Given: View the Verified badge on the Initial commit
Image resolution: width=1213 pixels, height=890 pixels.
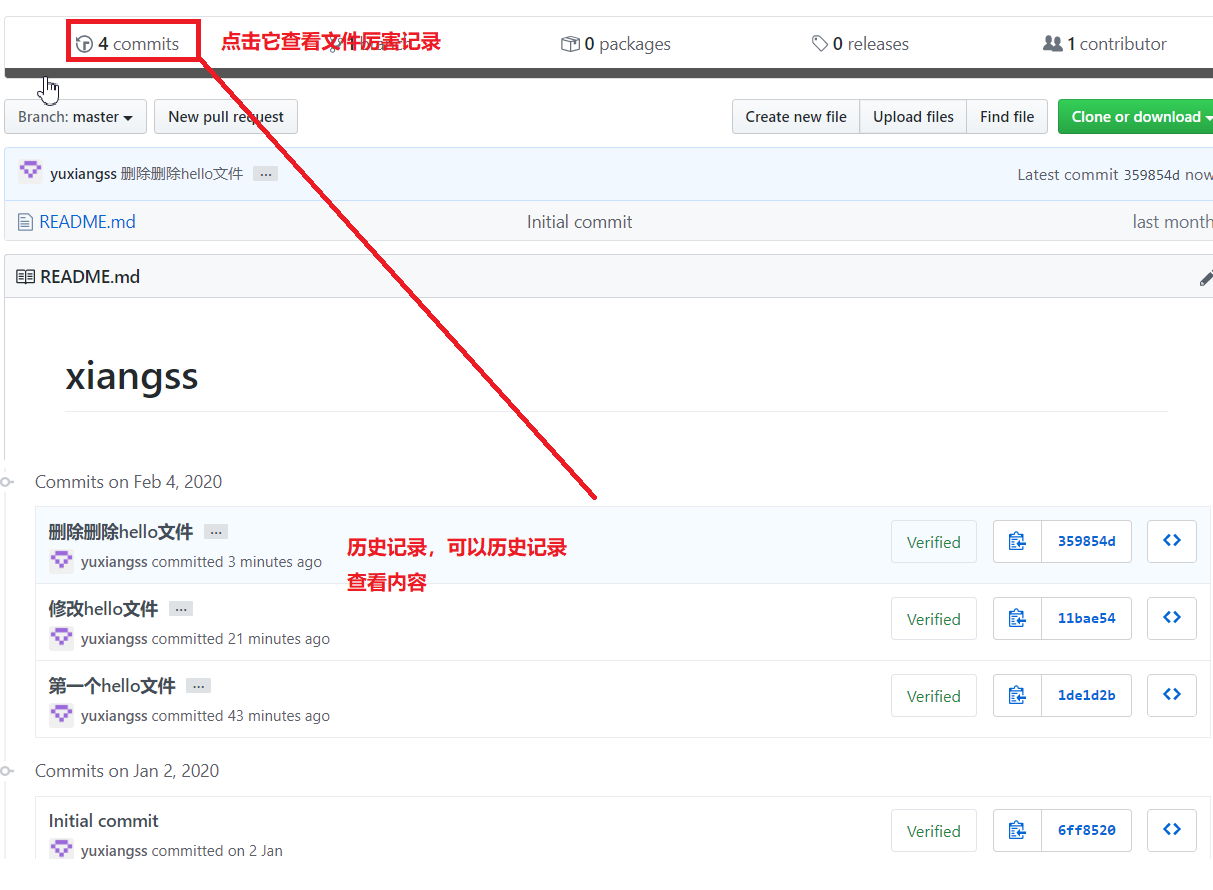Looking at the screenshot, I should pyautogui.click(x=933, y=830).
